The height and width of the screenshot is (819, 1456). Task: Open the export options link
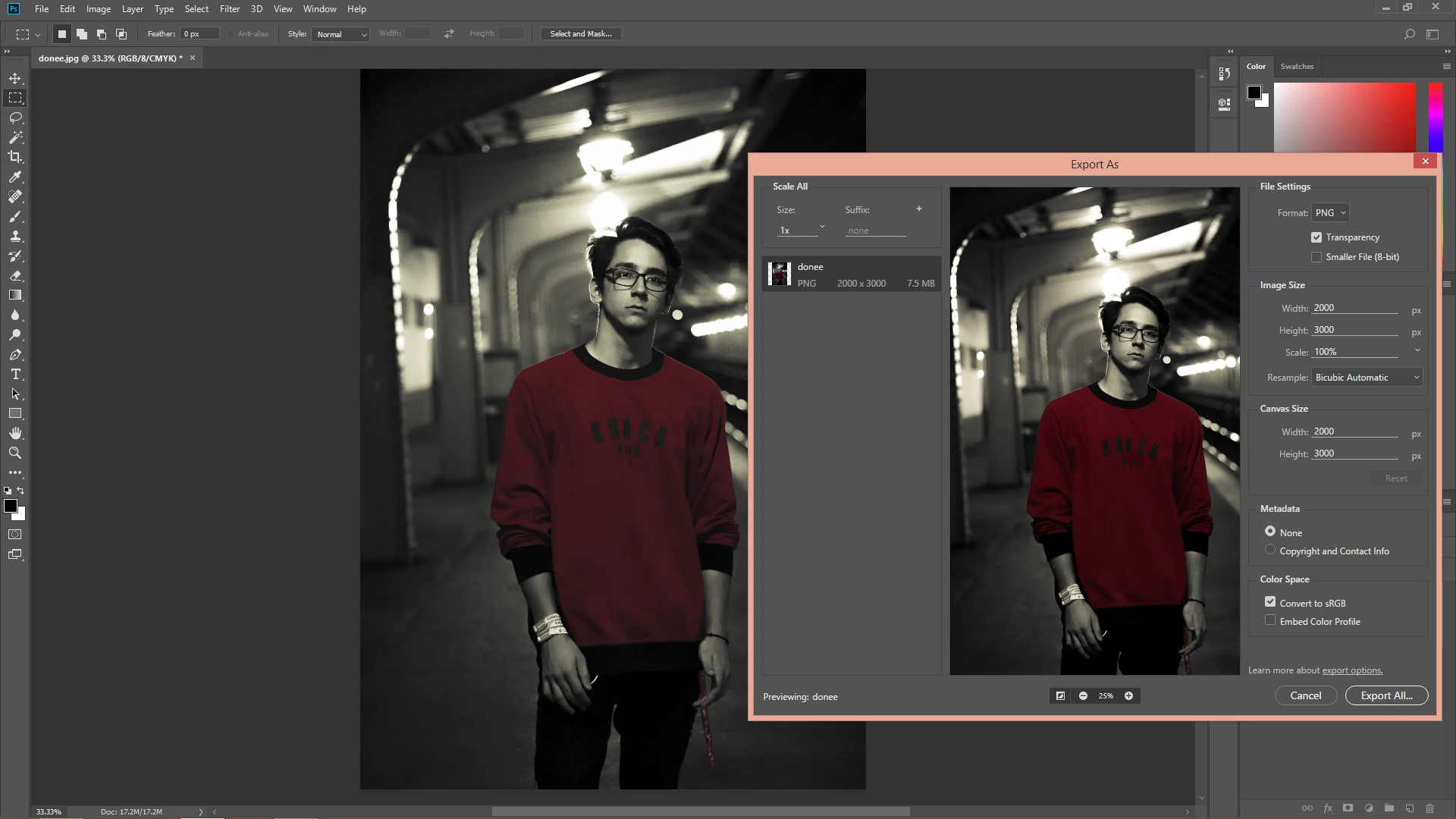[1352, 670]
